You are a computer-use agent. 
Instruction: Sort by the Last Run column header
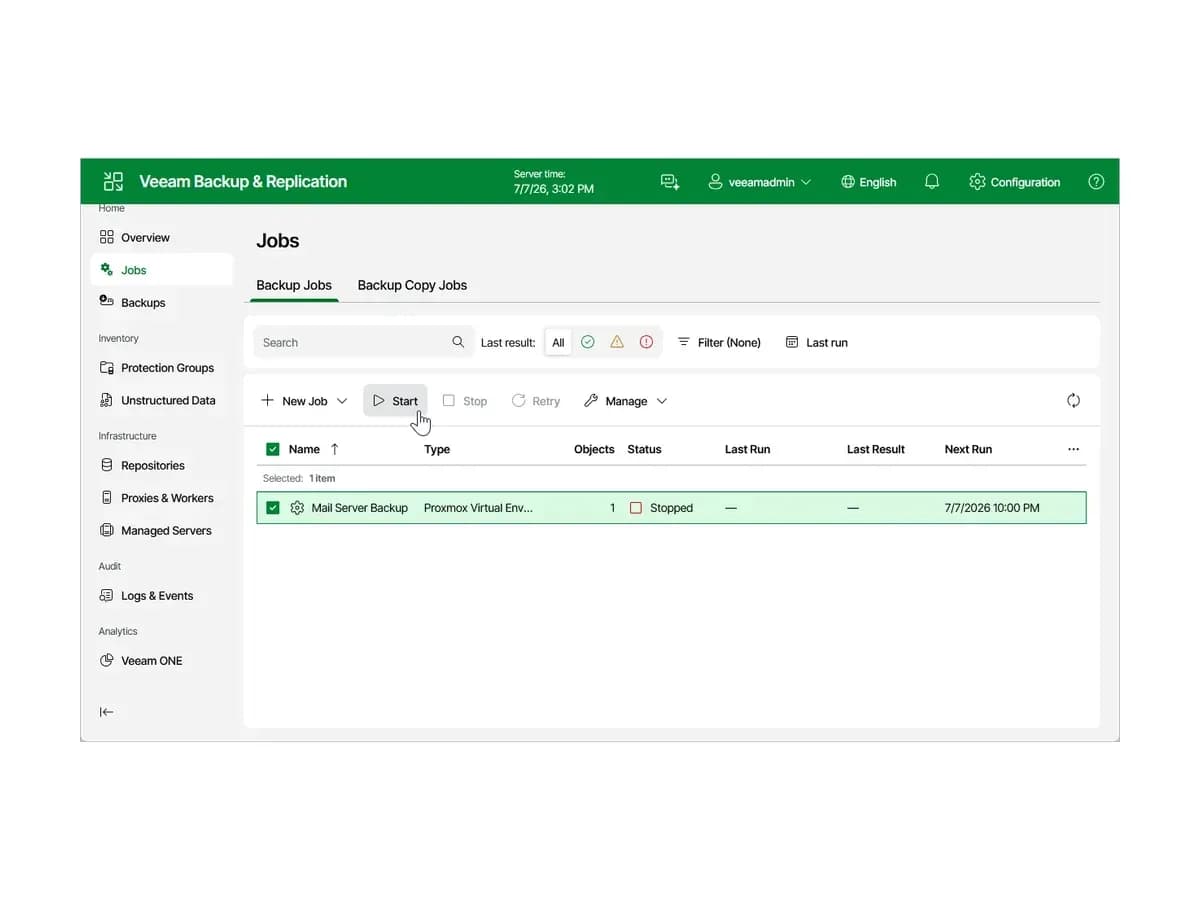[x=747, y=449]
